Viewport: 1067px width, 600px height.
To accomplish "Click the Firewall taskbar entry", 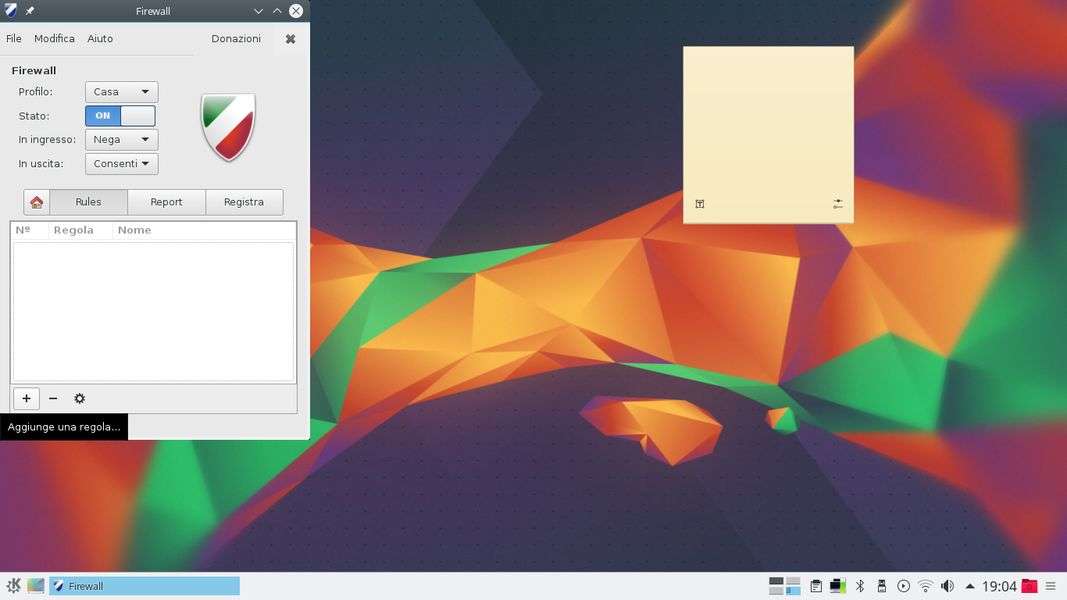I will pyautogui.click(x=144, y=586).
